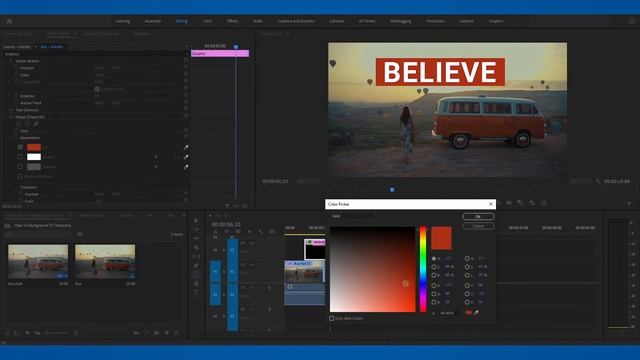Open the white Stroke color swatch
The image size is (640, 360).
click(34, 157)
